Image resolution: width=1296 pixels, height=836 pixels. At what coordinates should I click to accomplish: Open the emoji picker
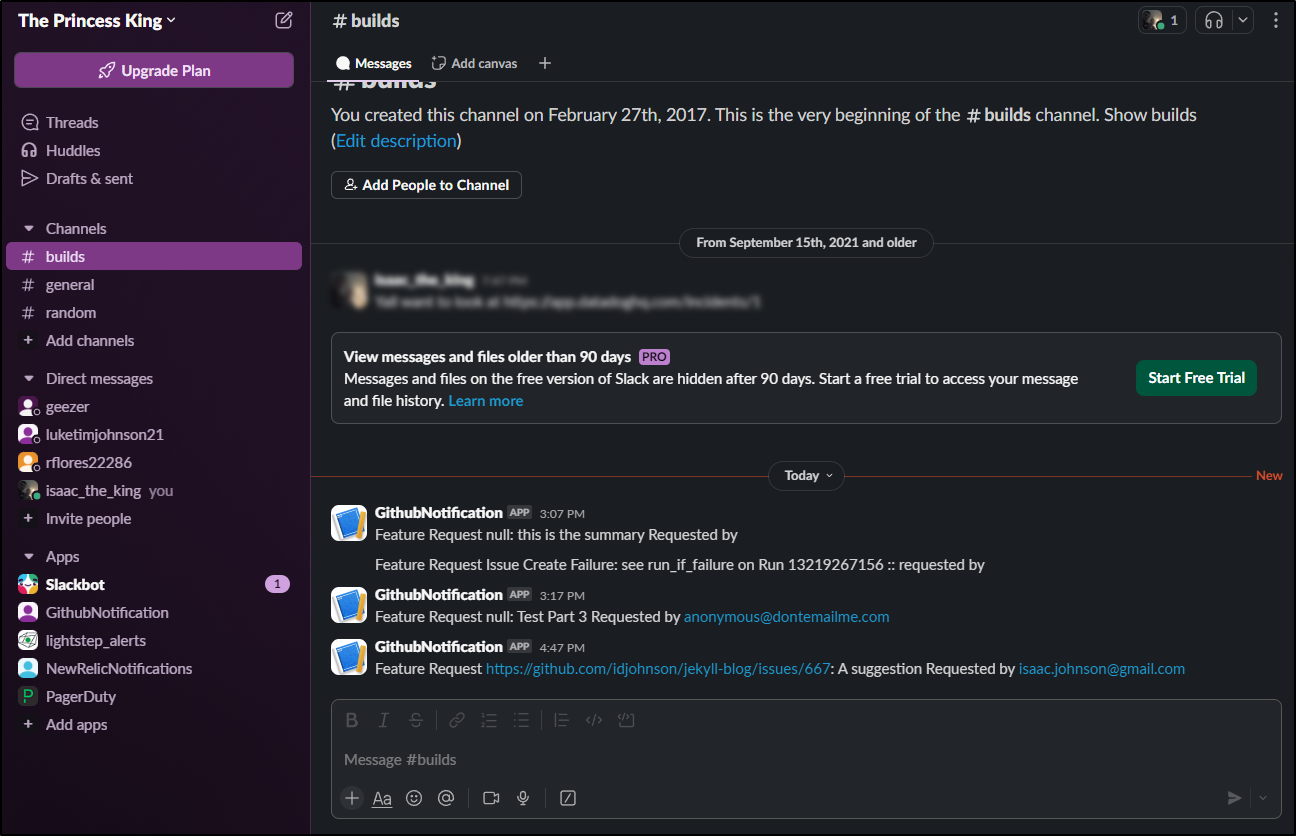tap(414, 798)
